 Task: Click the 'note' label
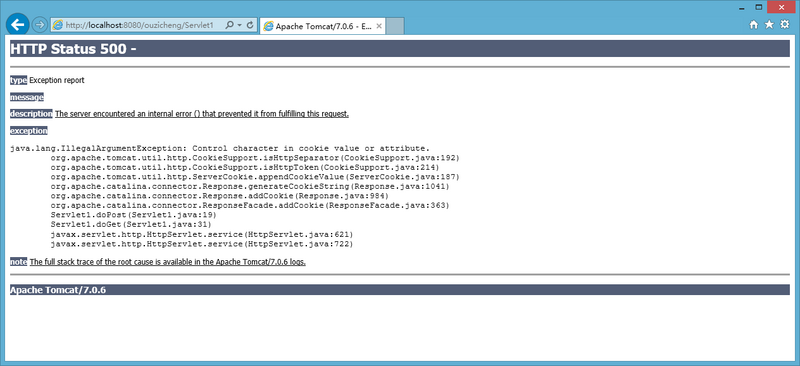coord(18,262)
